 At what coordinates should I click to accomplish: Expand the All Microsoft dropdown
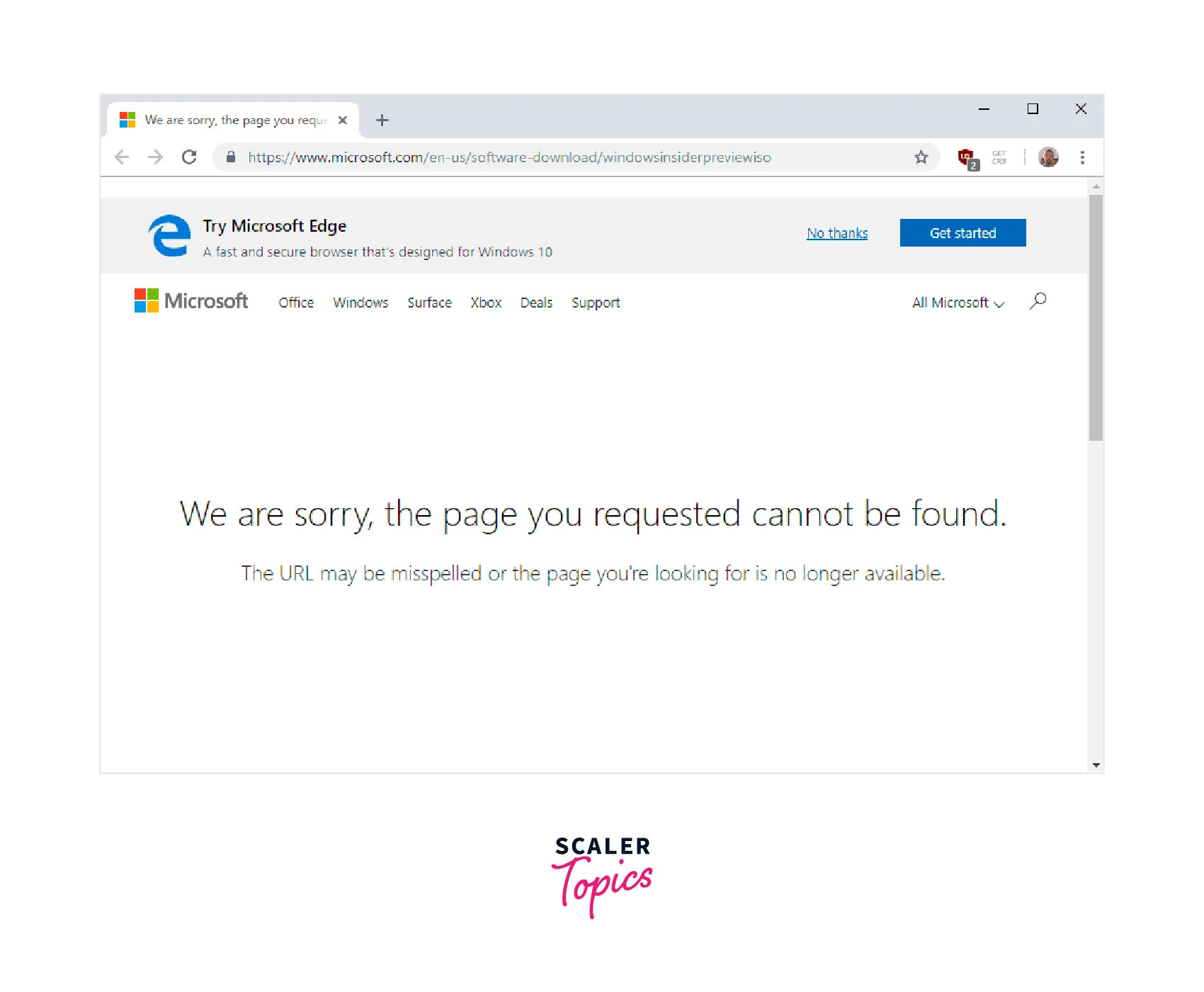tap(958, 303)
